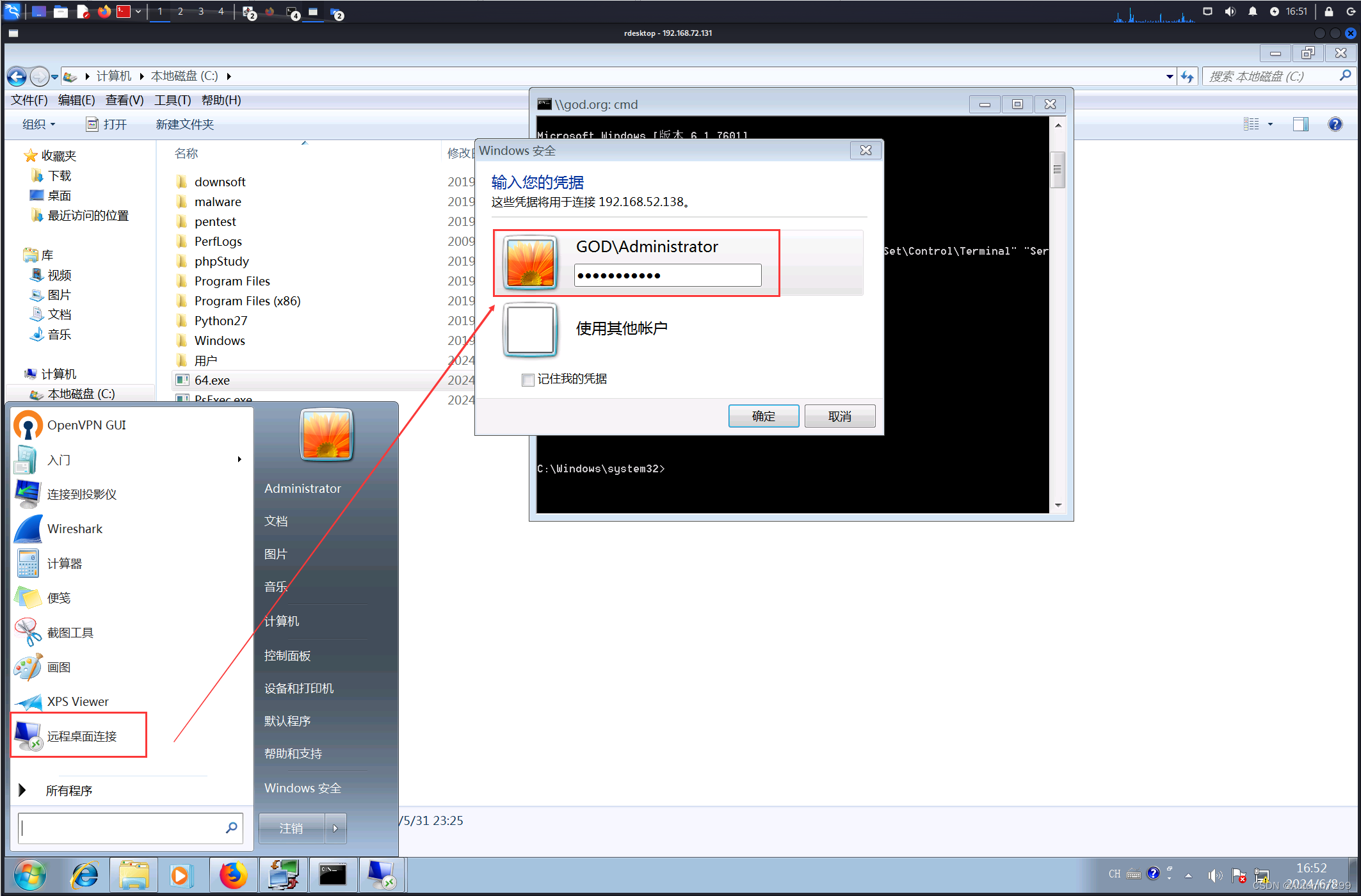Launch OpenVPN GUI from Start menu
Screen dimensions: 1361x896
tap(86, 425)
